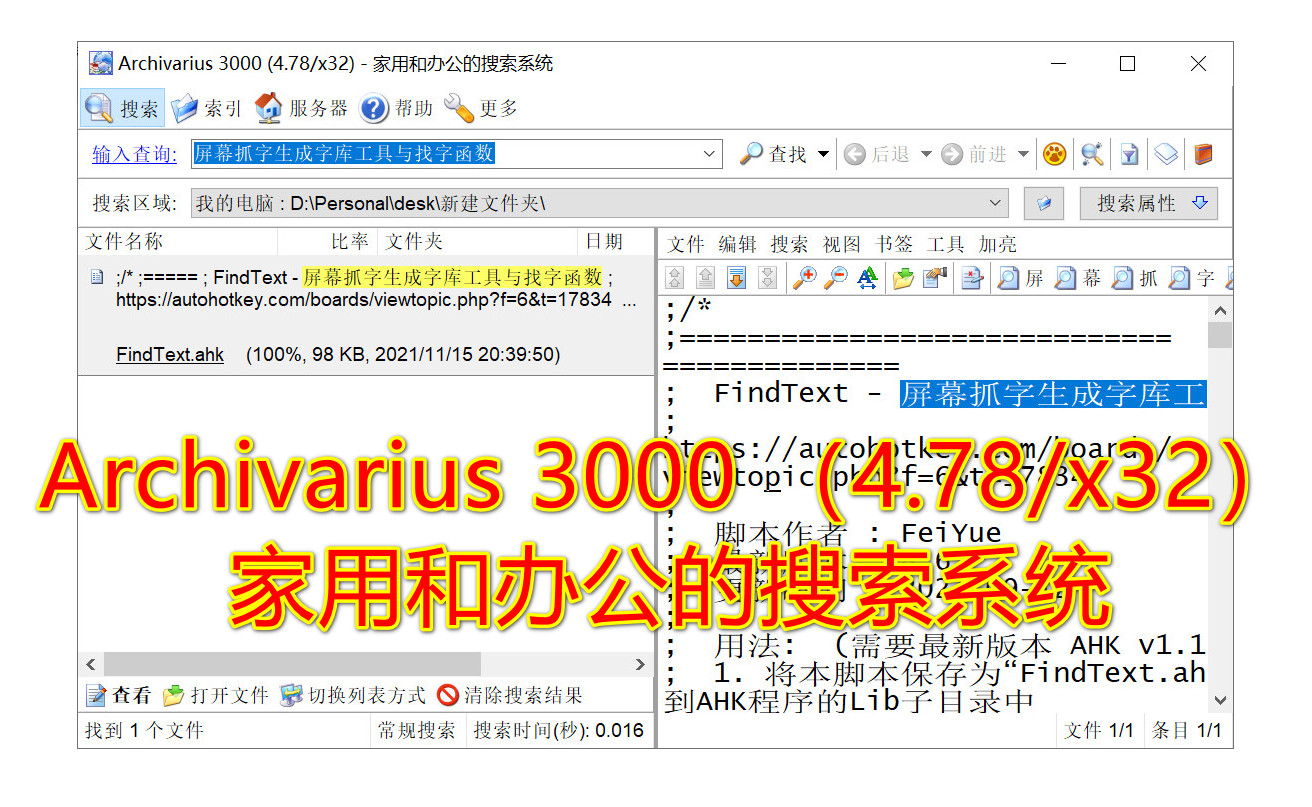Jump to highlighted word 屏 in preview toolbar

[1021, 279]
